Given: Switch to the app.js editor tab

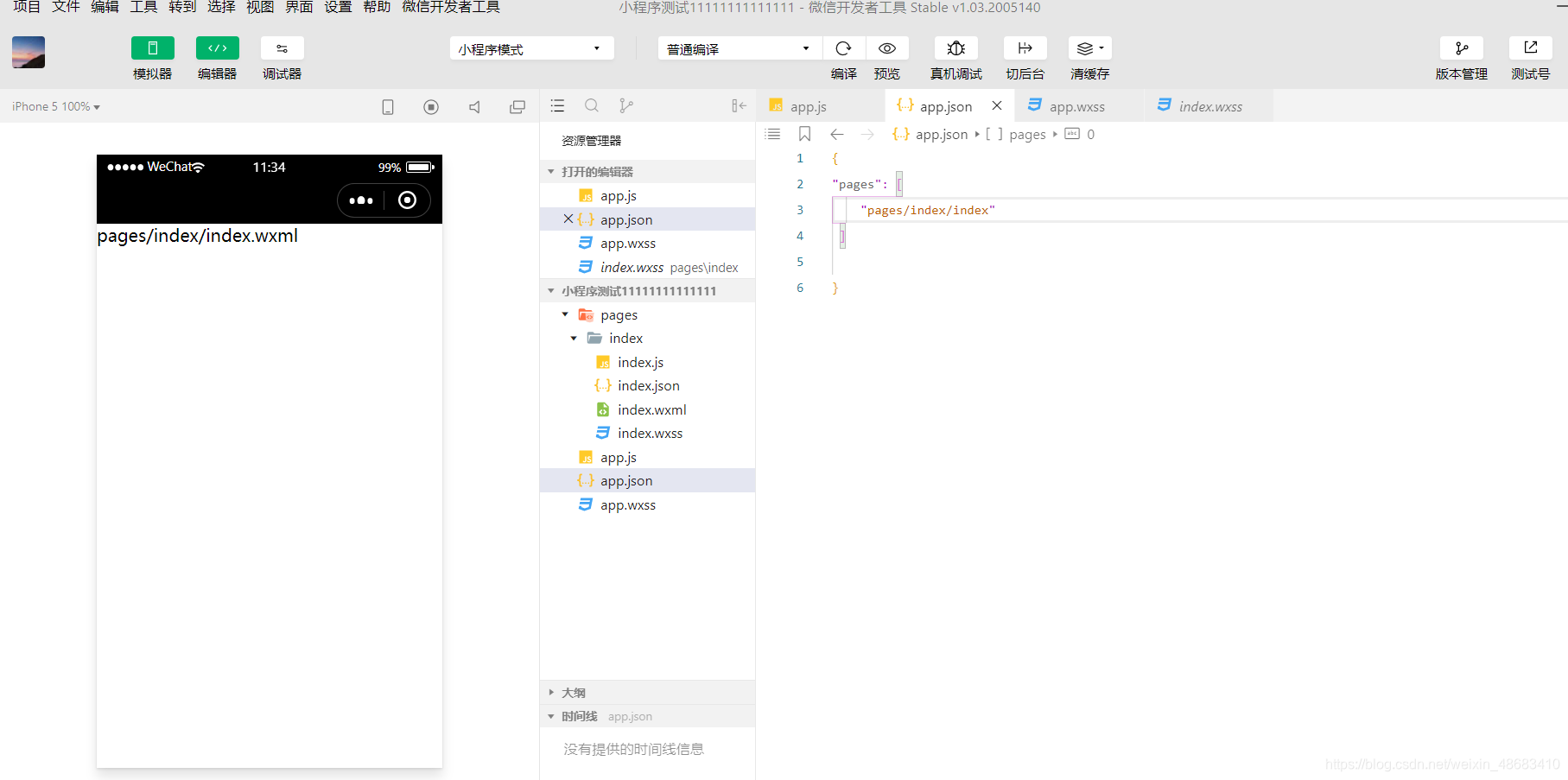Looking at the screenshot, I should pyautogui.click(x=822, y=106).
